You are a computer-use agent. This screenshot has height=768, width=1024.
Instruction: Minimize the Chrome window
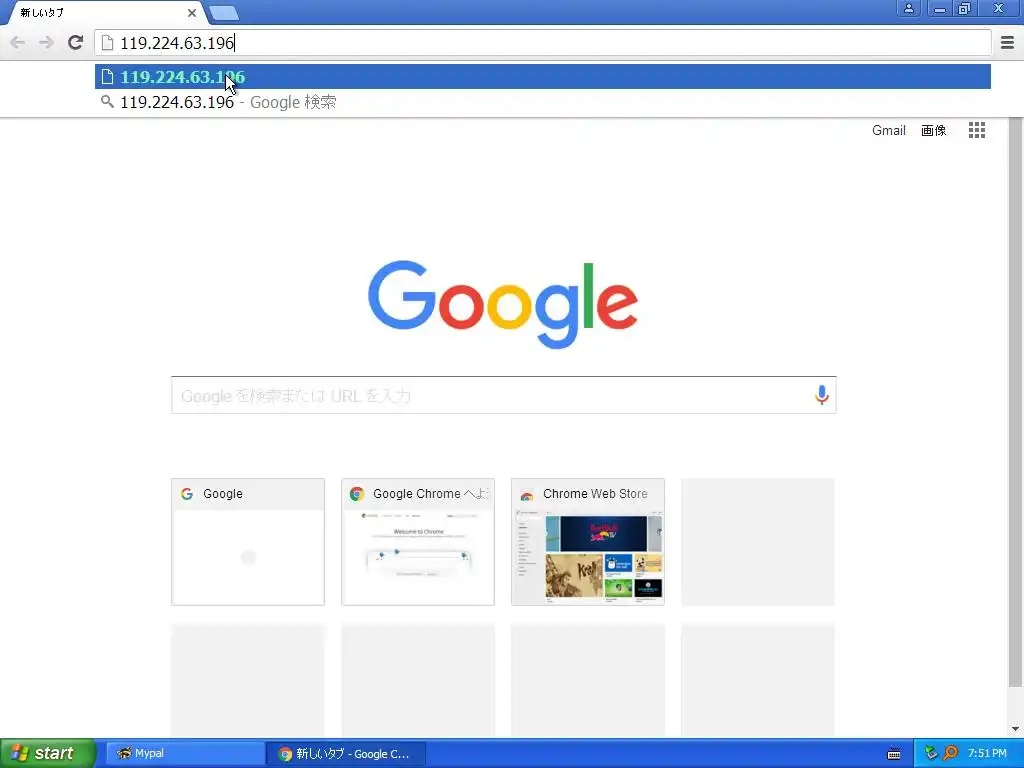[939, 8]
